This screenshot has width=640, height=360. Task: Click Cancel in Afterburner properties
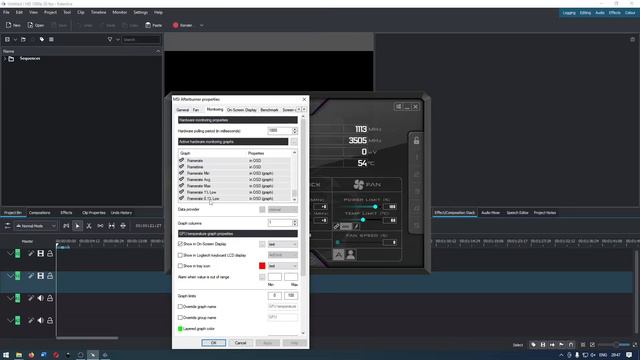tap(240, 343)
